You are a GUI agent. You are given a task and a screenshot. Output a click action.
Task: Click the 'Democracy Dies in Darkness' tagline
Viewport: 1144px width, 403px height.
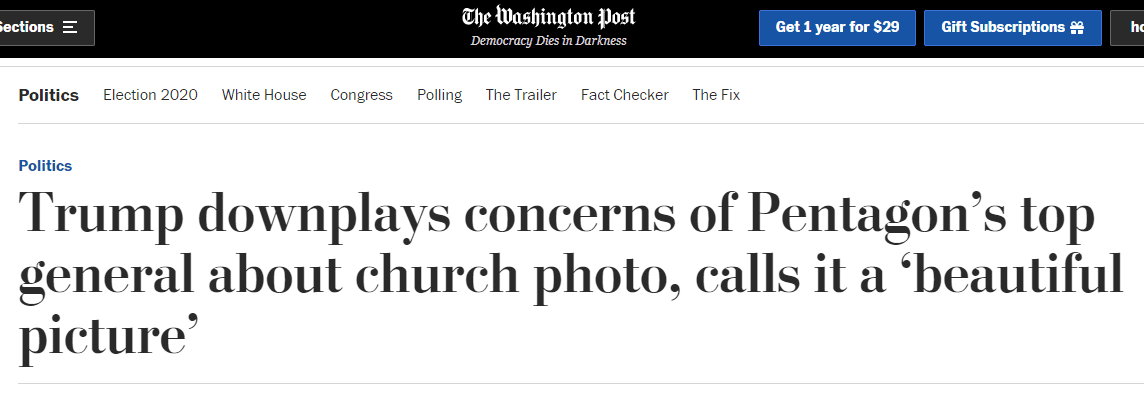click(x=548, y=41)
